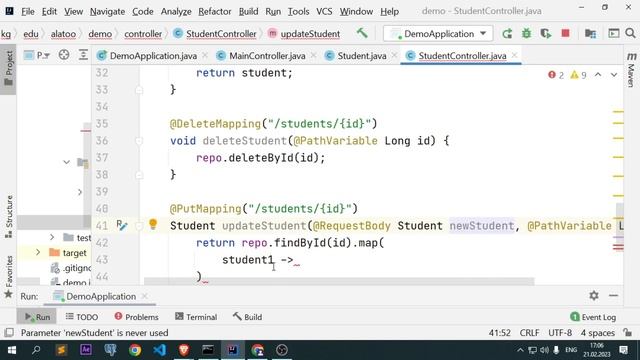Expand the target folder

38,253
